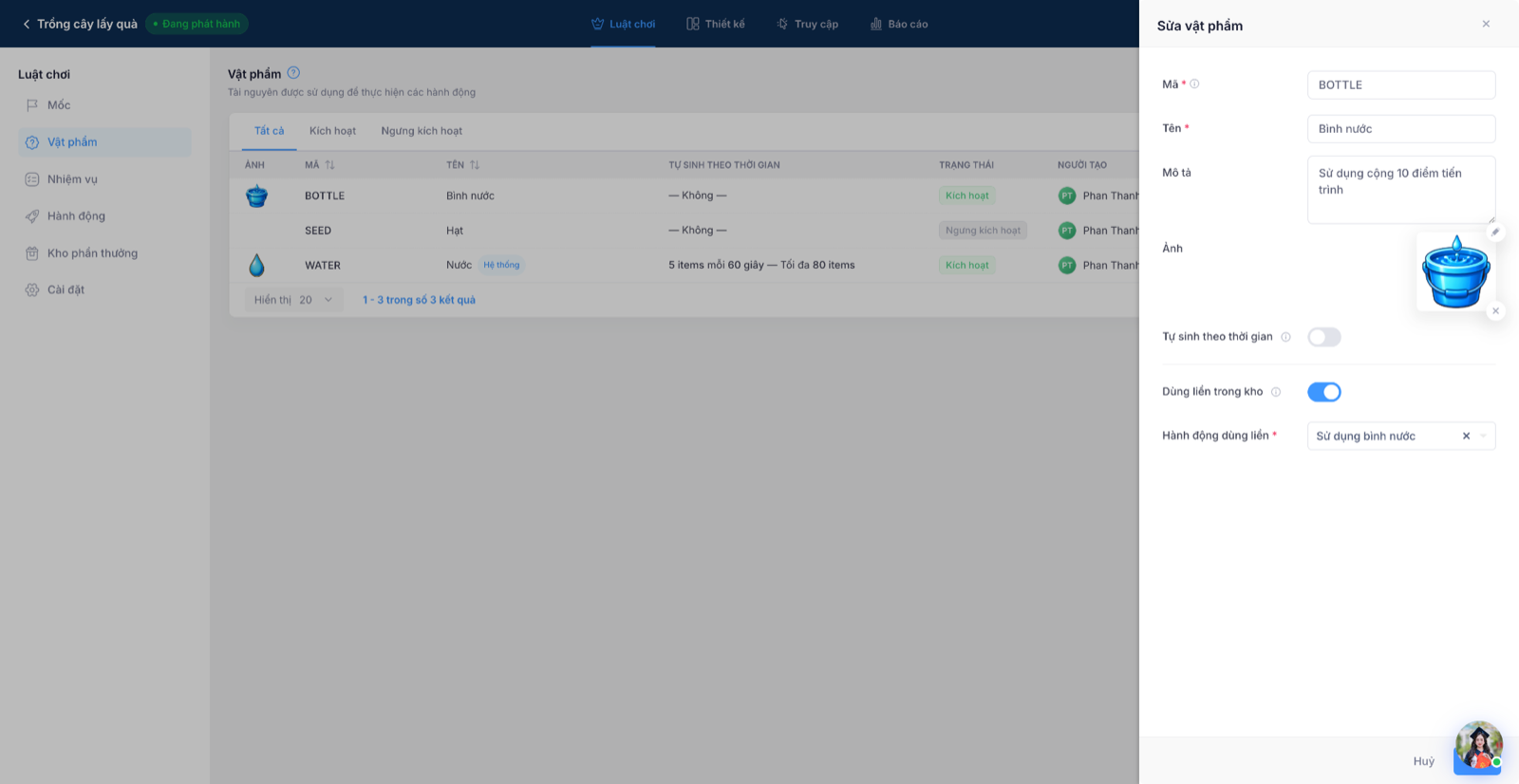Click the BOTTLE row thumbnail in the table

256,196
